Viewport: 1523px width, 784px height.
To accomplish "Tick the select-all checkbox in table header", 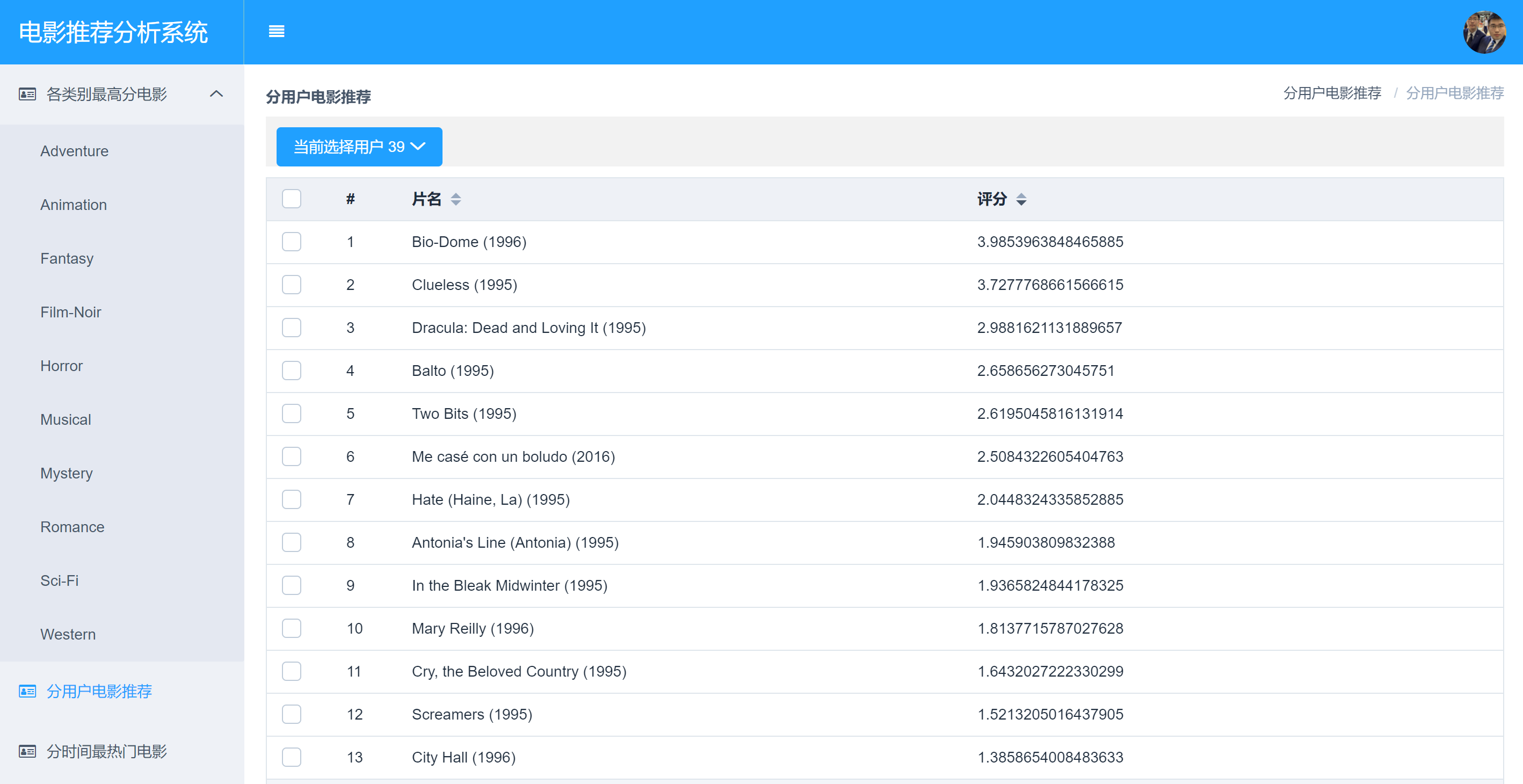I will [292, 199].
